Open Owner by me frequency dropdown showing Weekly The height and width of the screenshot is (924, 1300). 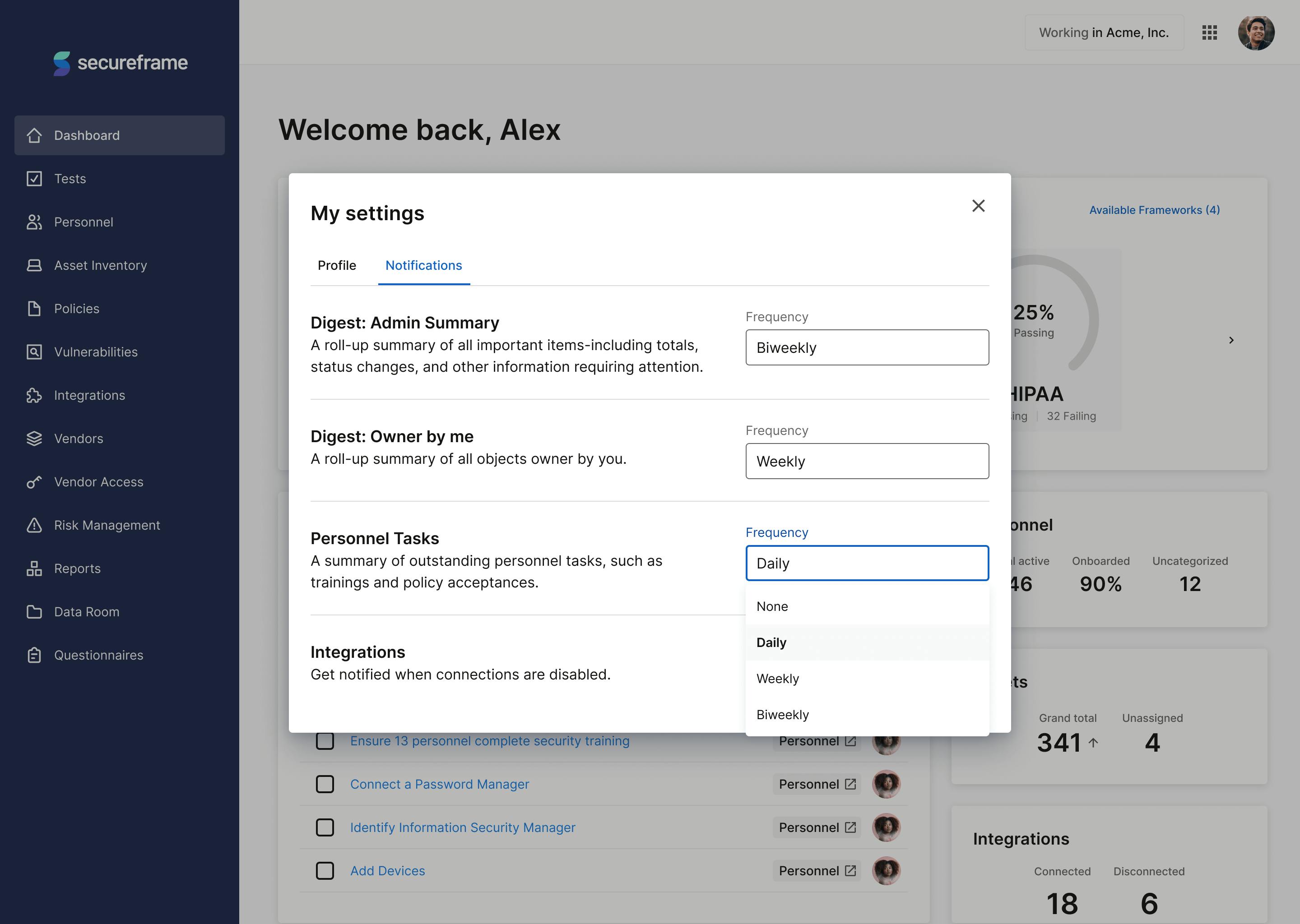(x=867, y=462)
